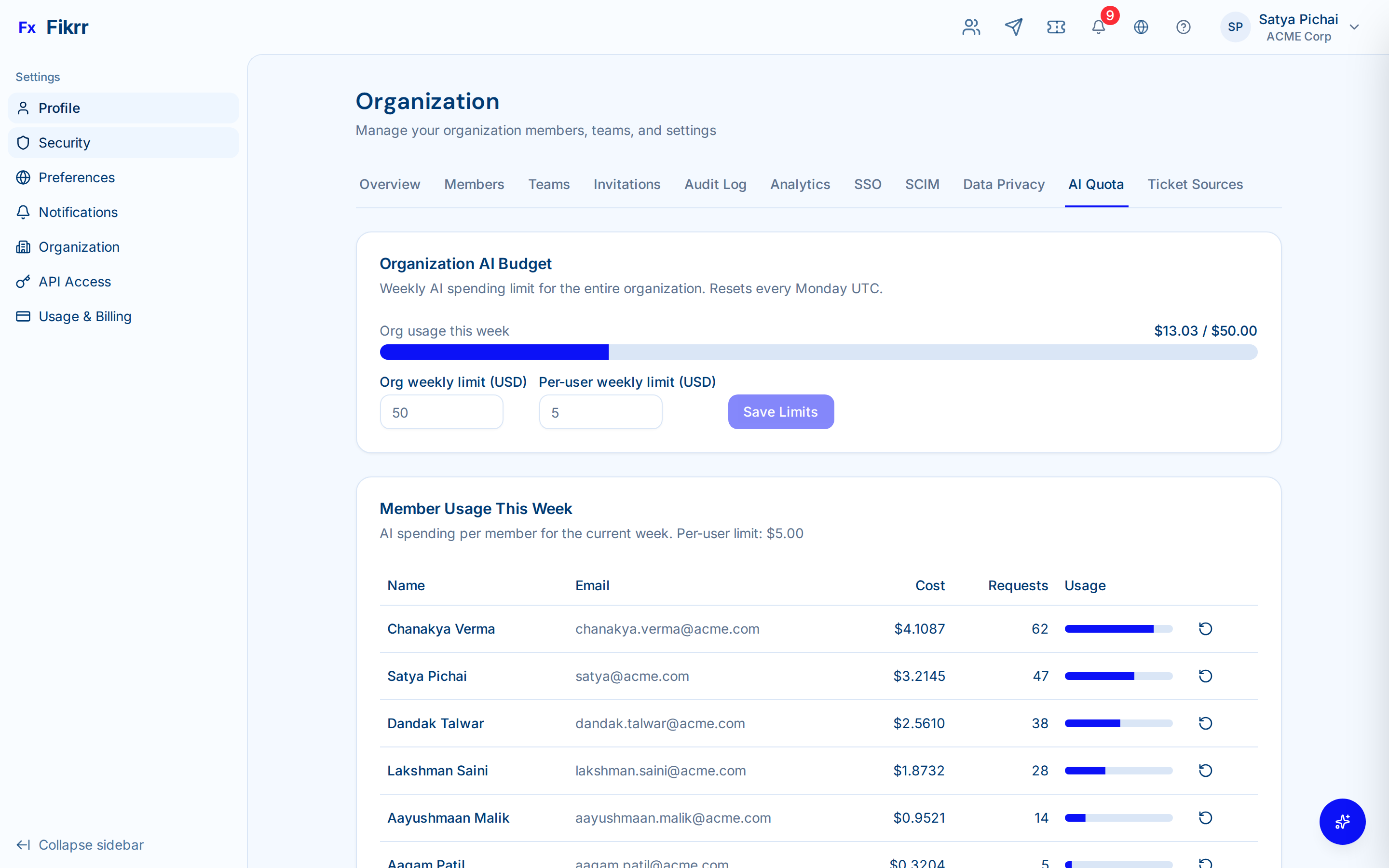The image size is (1389, 868).
Task: Click the SP avatar circle
Action: 1235,27
